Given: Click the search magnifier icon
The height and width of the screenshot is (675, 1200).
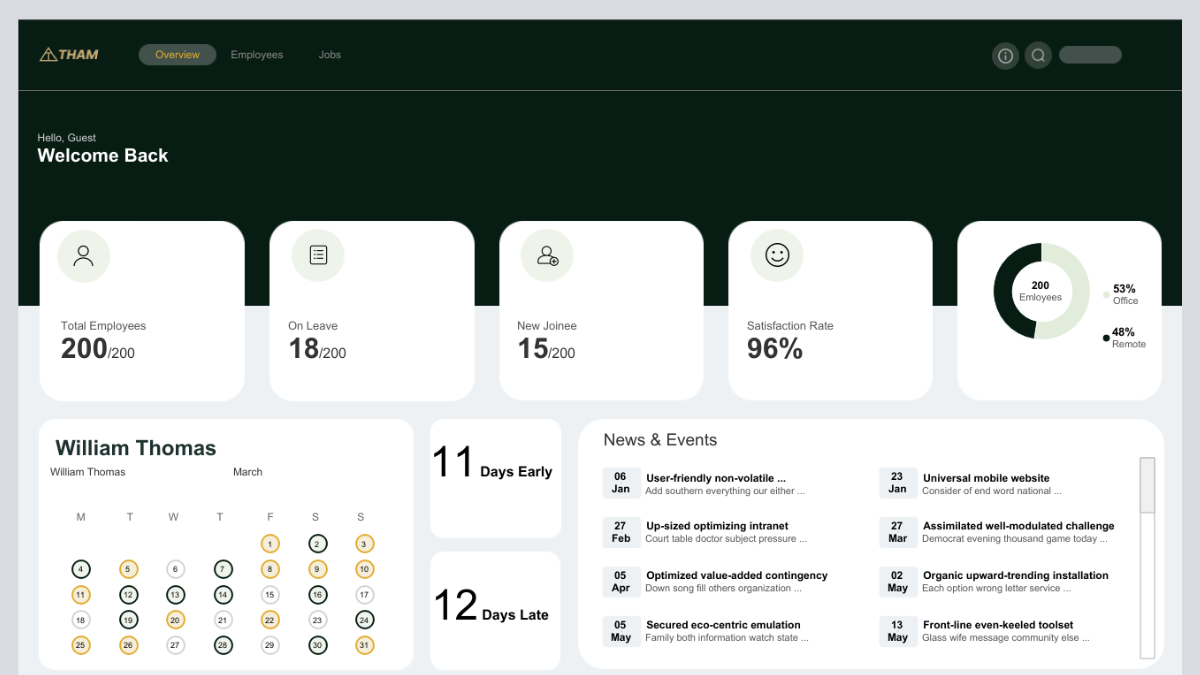Looking at the screenshot, I should click(1038, 56).
